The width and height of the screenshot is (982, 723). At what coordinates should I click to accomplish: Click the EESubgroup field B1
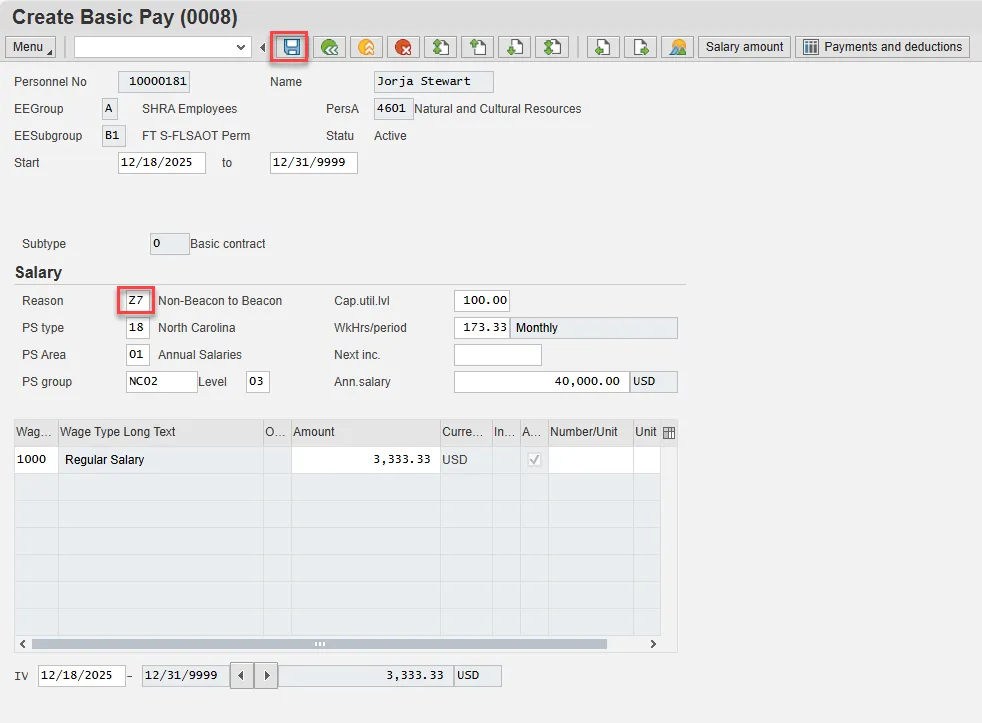pyautogui.click(x=114, y=135)
